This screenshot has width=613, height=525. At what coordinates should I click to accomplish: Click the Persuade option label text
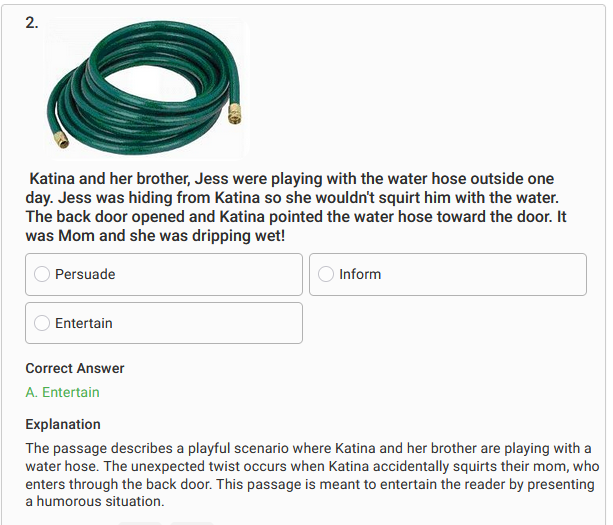click(85, 274)
